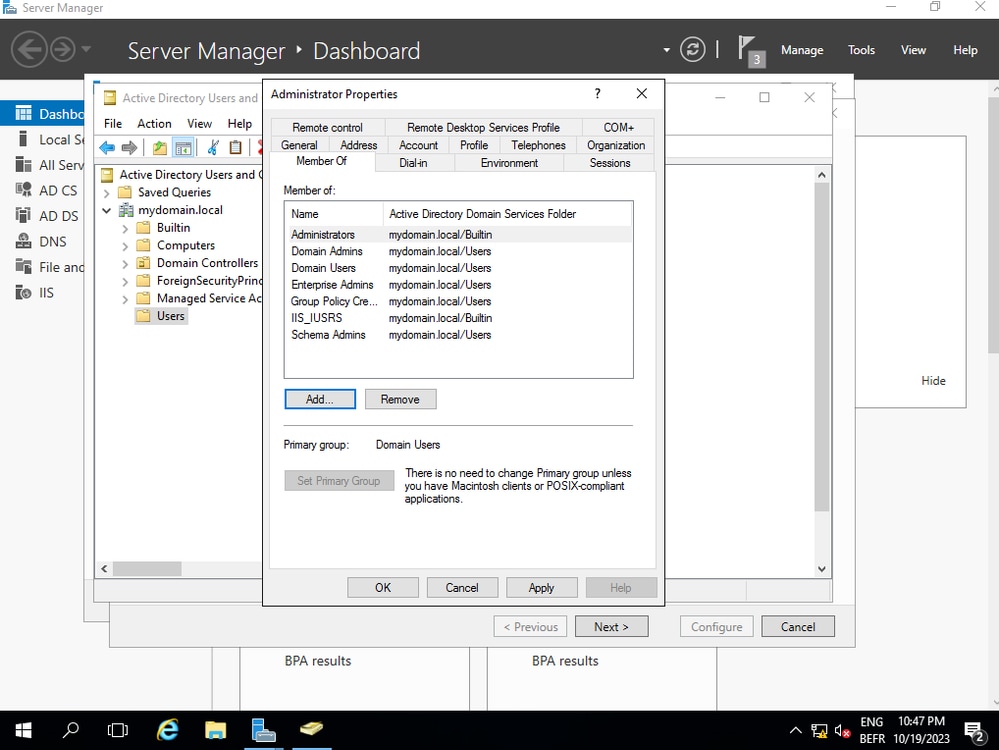Expand the Builtin tree node

click(126, 228)
